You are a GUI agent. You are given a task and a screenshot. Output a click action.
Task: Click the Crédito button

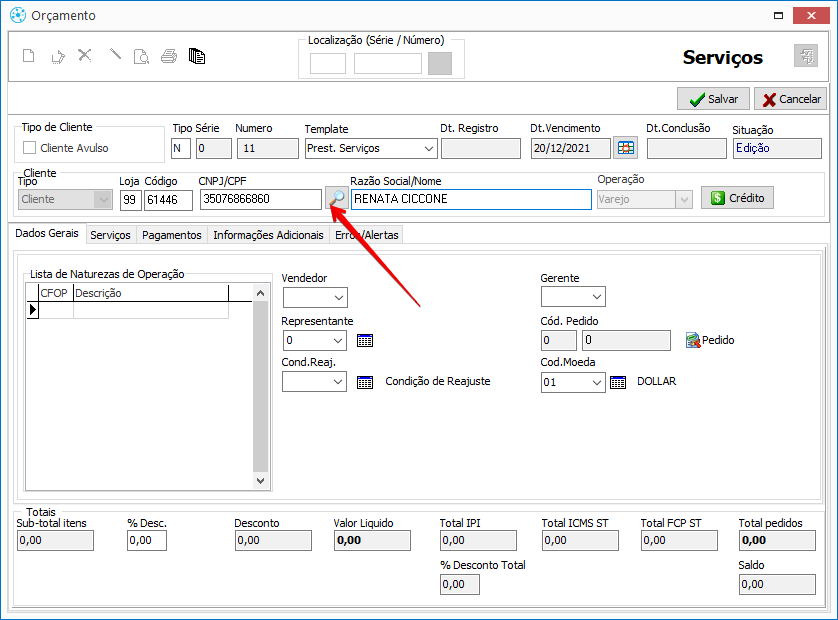tap(738, 198)
